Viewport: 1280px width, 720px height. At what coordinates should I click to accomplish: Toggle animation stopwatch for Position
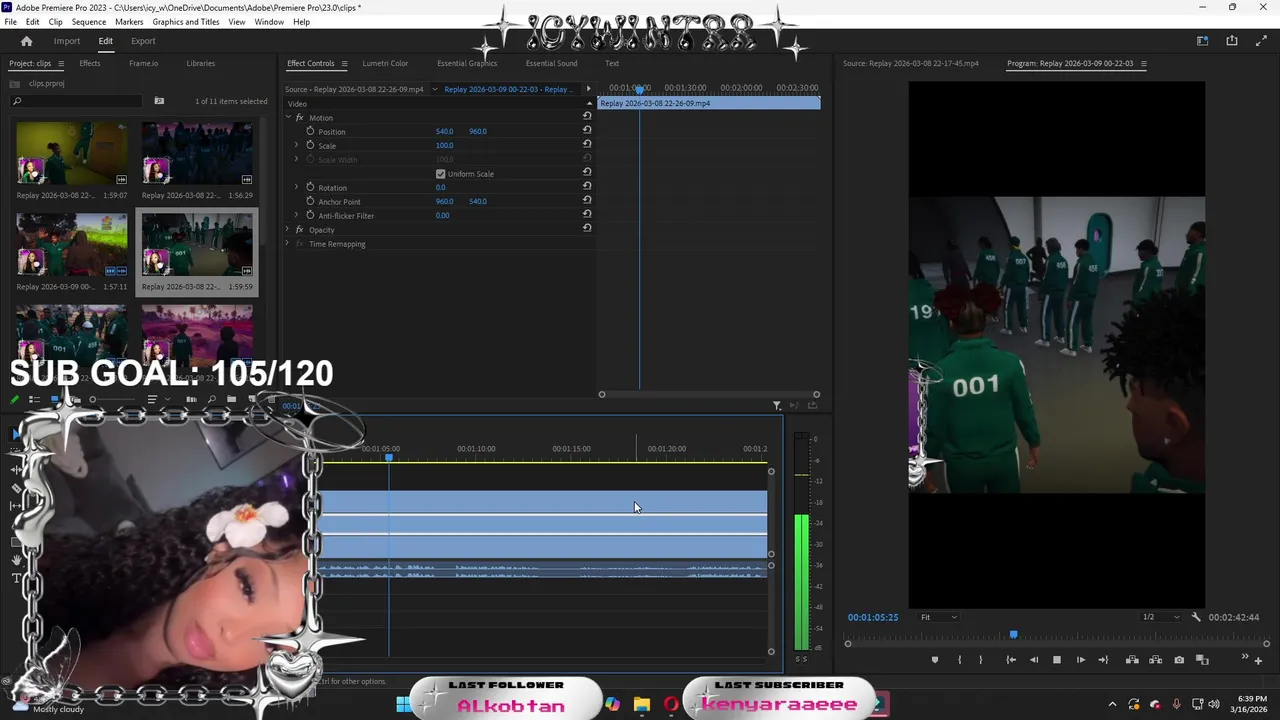[310, 131]
